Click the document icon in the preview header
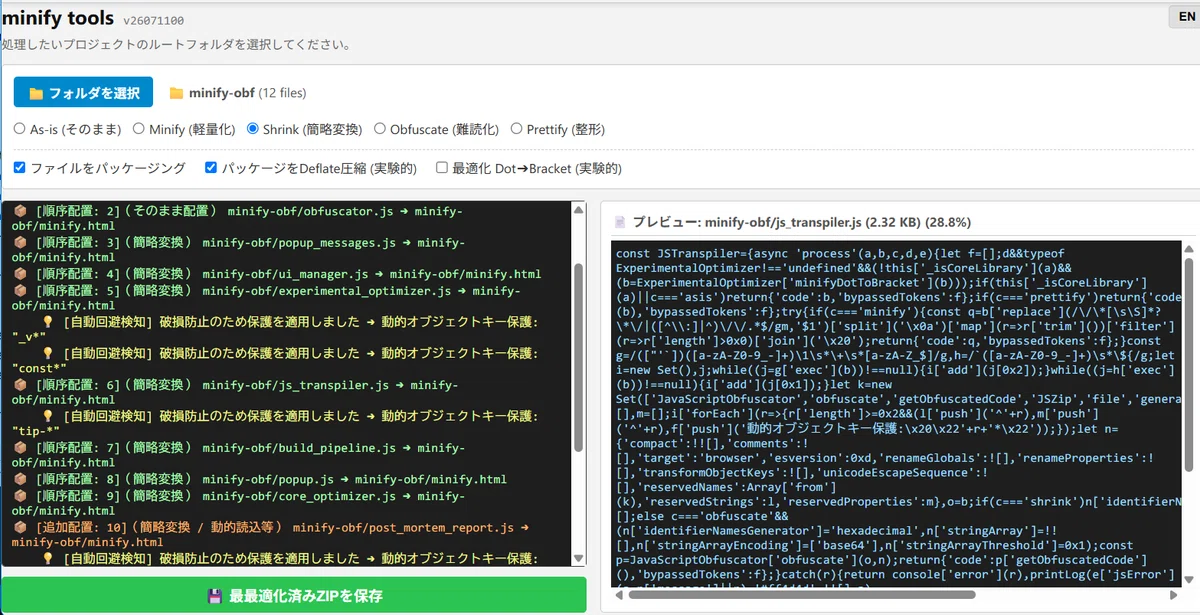Image resolution: width=1200 pixels, height=615 pixels. coord(620,222)
